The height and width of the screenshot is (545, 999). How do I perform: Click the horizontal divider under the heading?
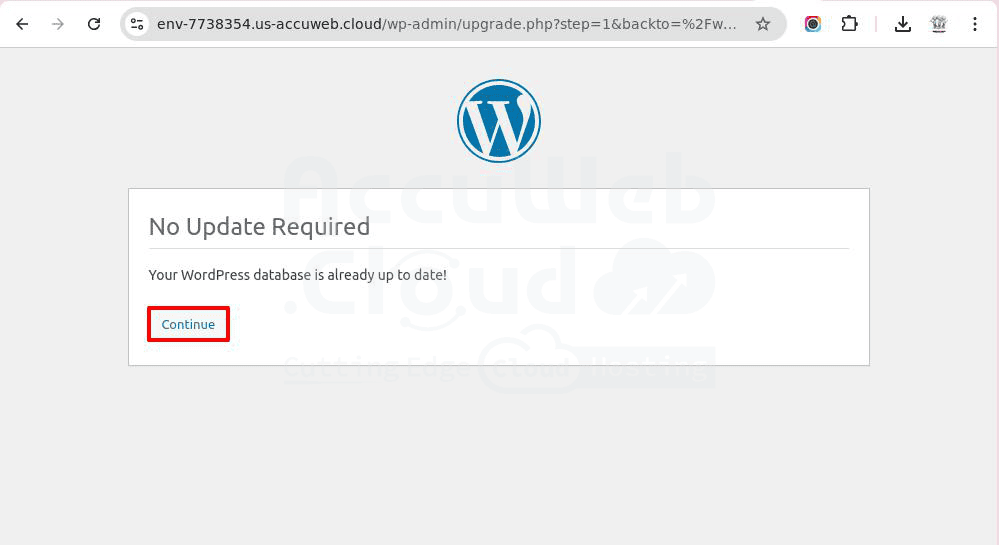pos(498,248)
